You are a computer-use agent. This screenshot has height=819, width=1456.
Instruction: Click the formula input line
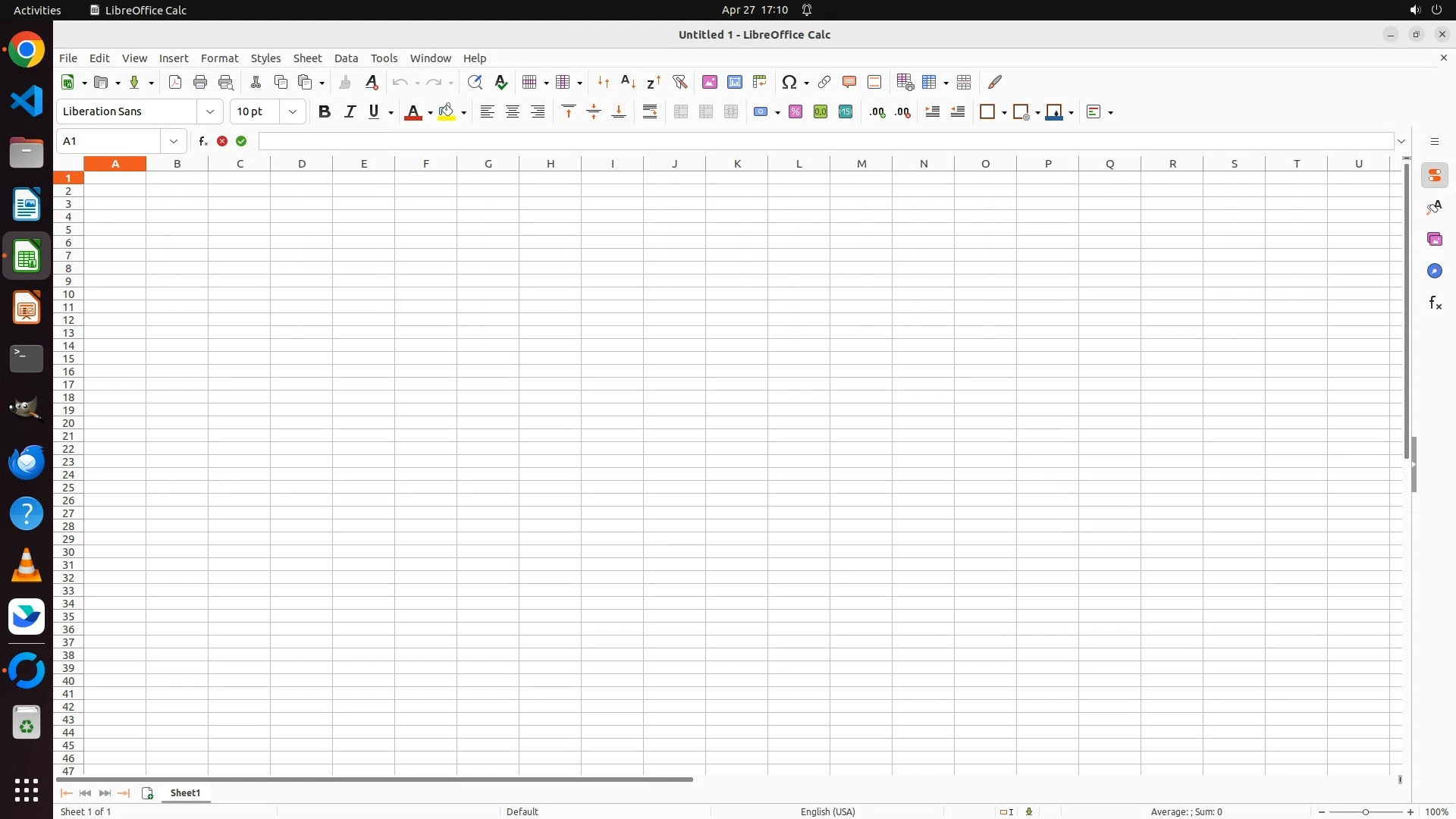click(x=825, y=141)
